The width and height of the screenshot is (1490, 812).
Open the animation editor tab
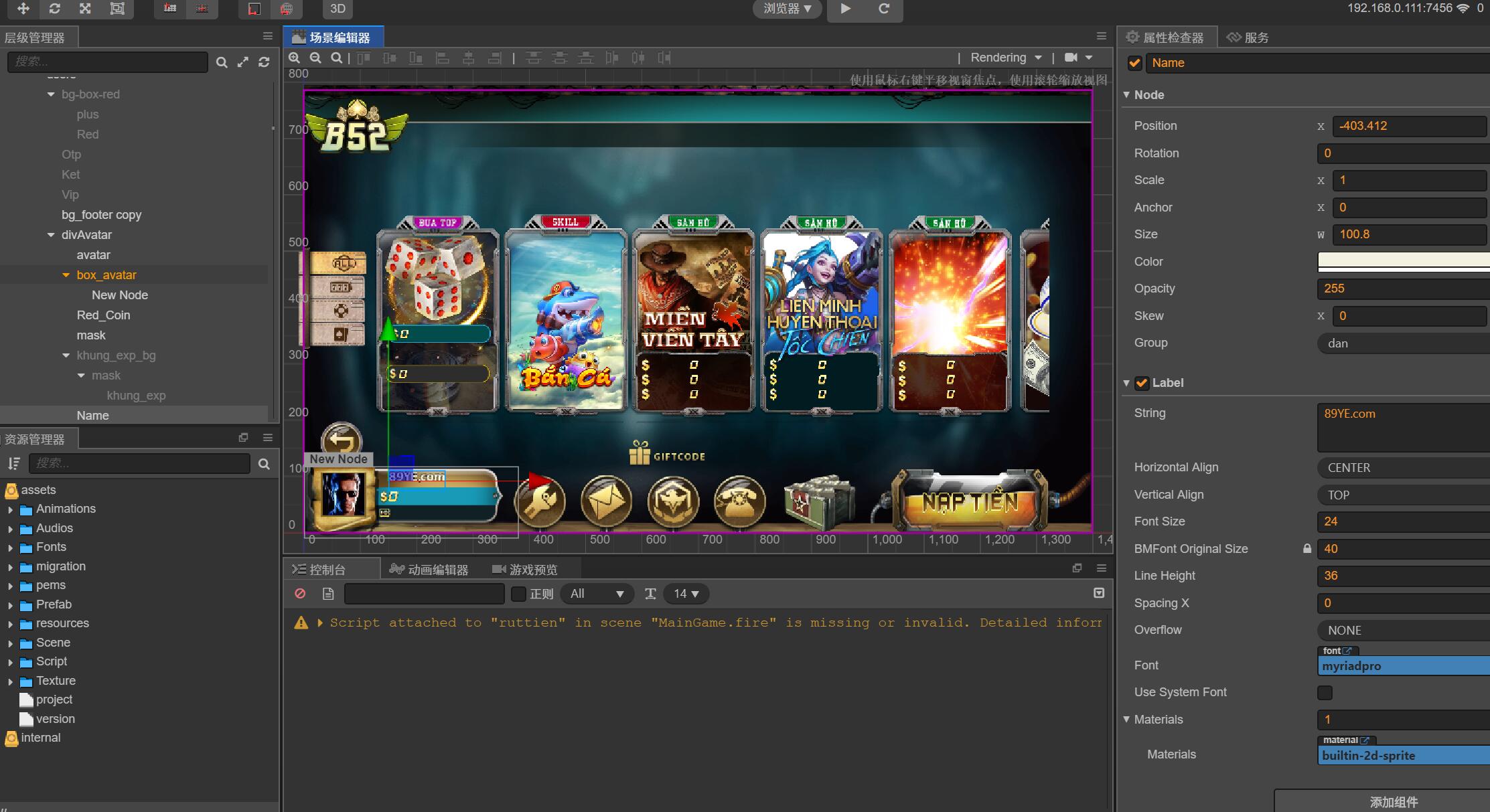click(x=429, y=570)
